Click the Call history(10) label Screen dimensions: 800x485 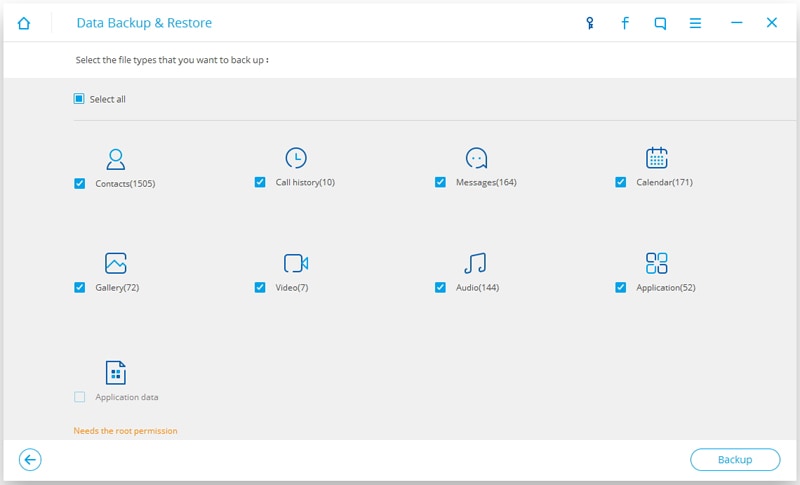coord(305,182)
